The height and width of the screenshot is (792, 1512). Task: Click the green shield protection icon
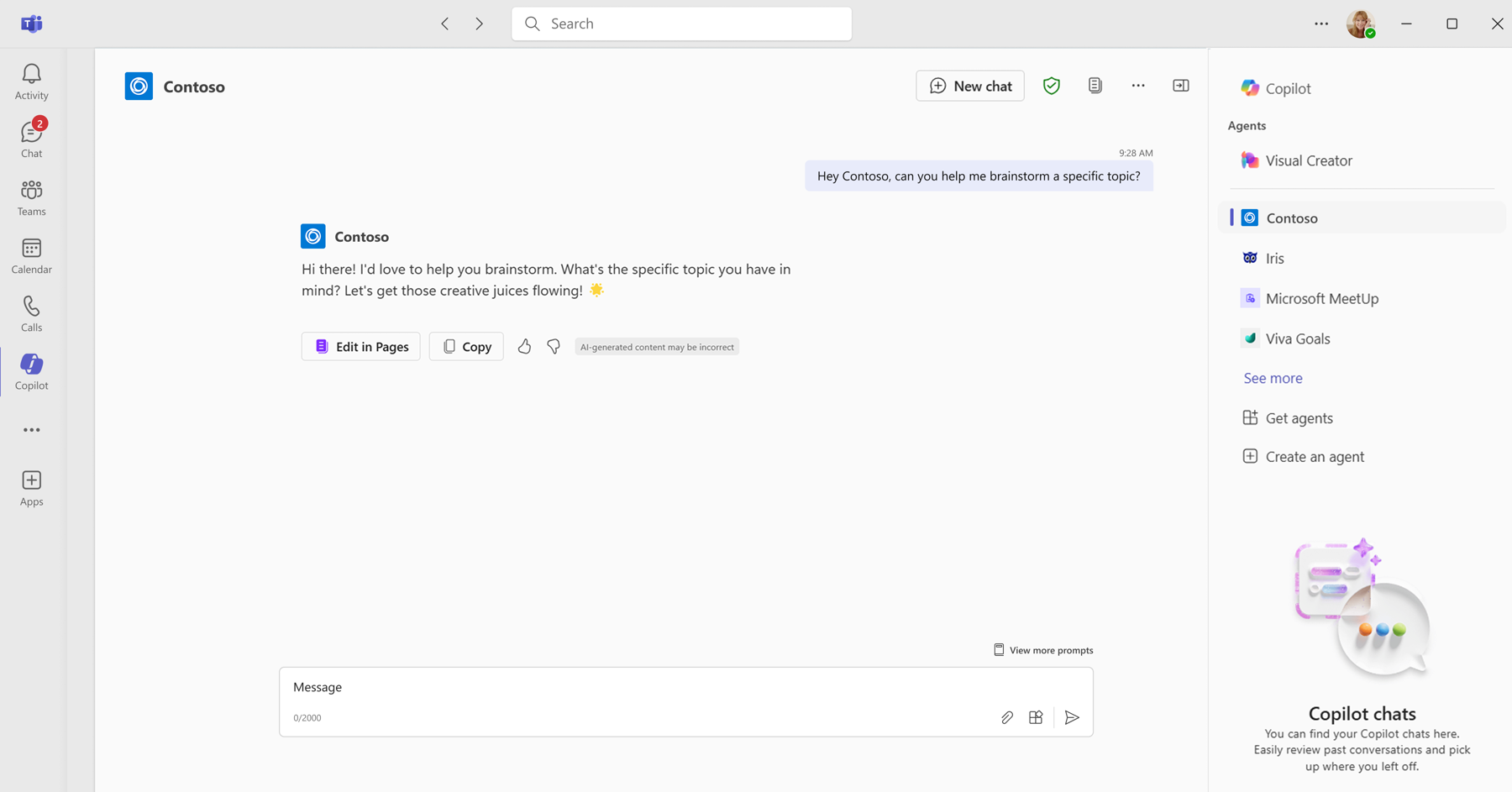[x=1052, y=86]
